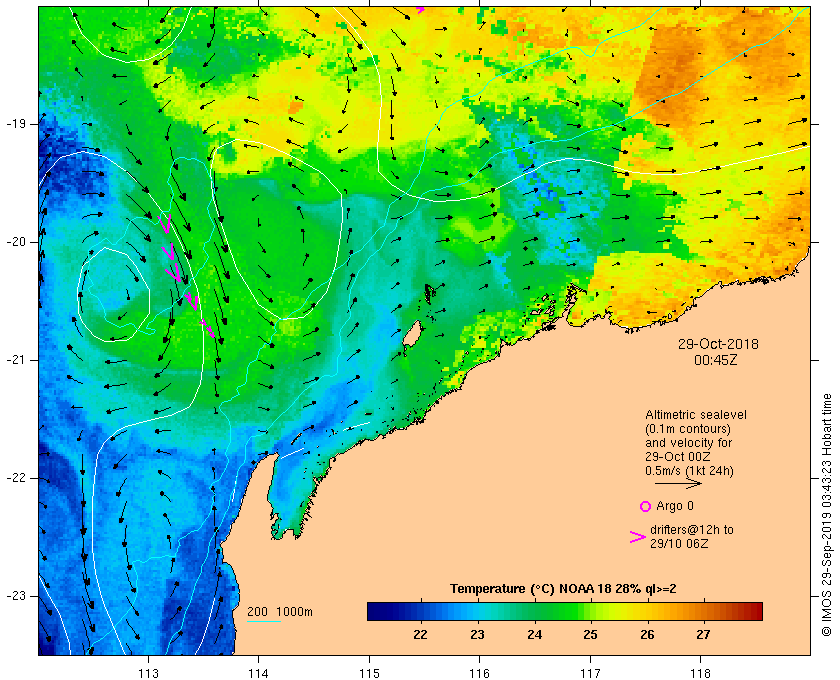Click the small closed white sea-level contour loop
This screenshot has width=840, height=680.
(114, 294)
